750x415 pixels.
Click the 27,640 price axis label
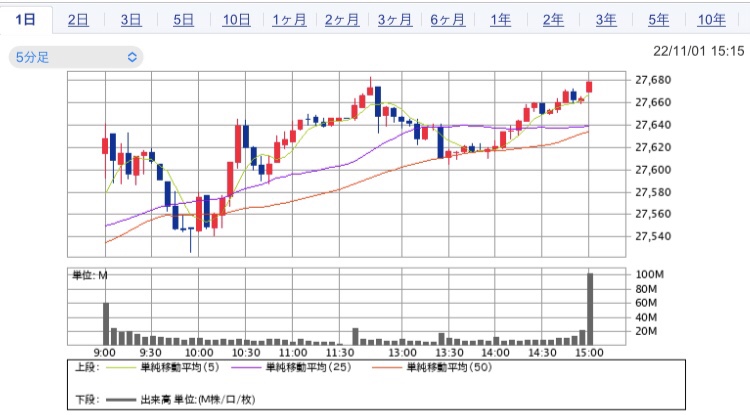point(653,125)
